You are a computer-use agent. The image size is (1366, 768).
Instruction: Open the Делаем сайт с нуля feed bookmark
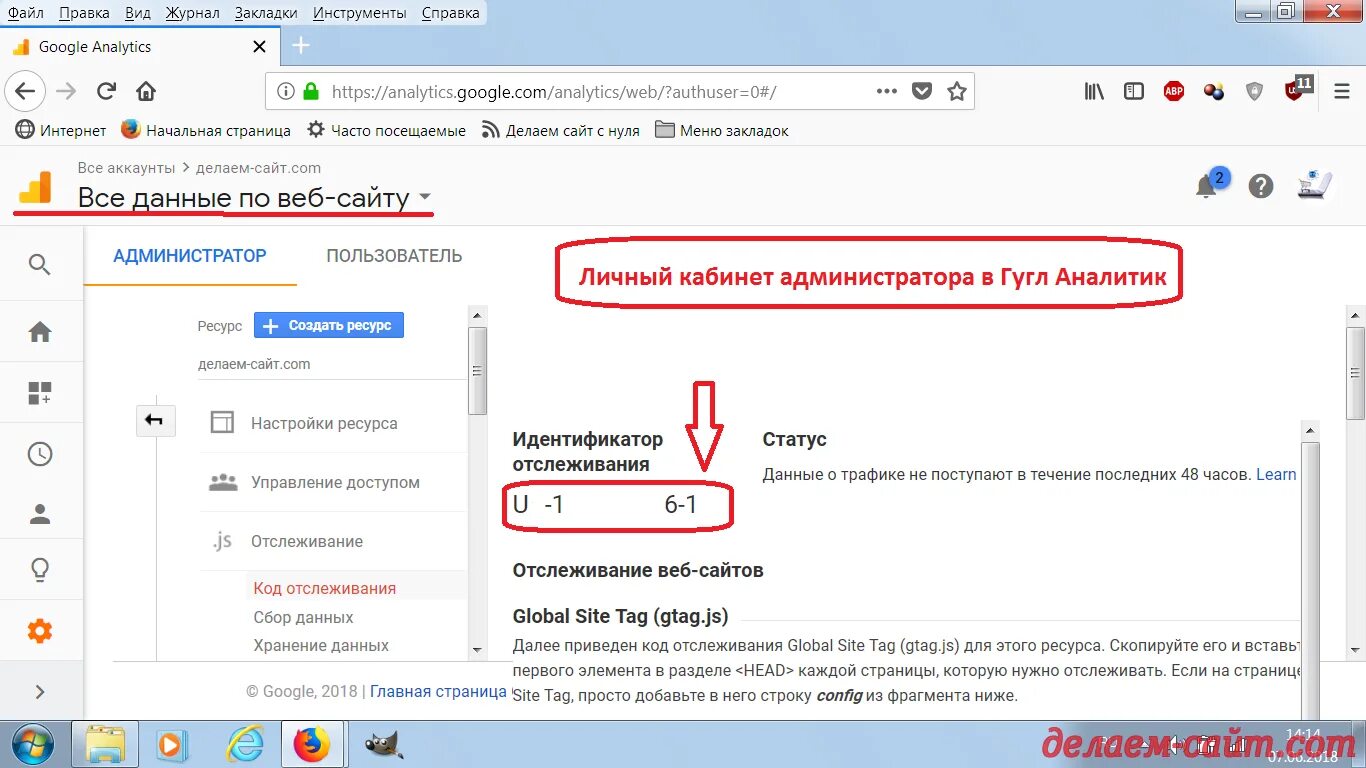pos(561,130)
